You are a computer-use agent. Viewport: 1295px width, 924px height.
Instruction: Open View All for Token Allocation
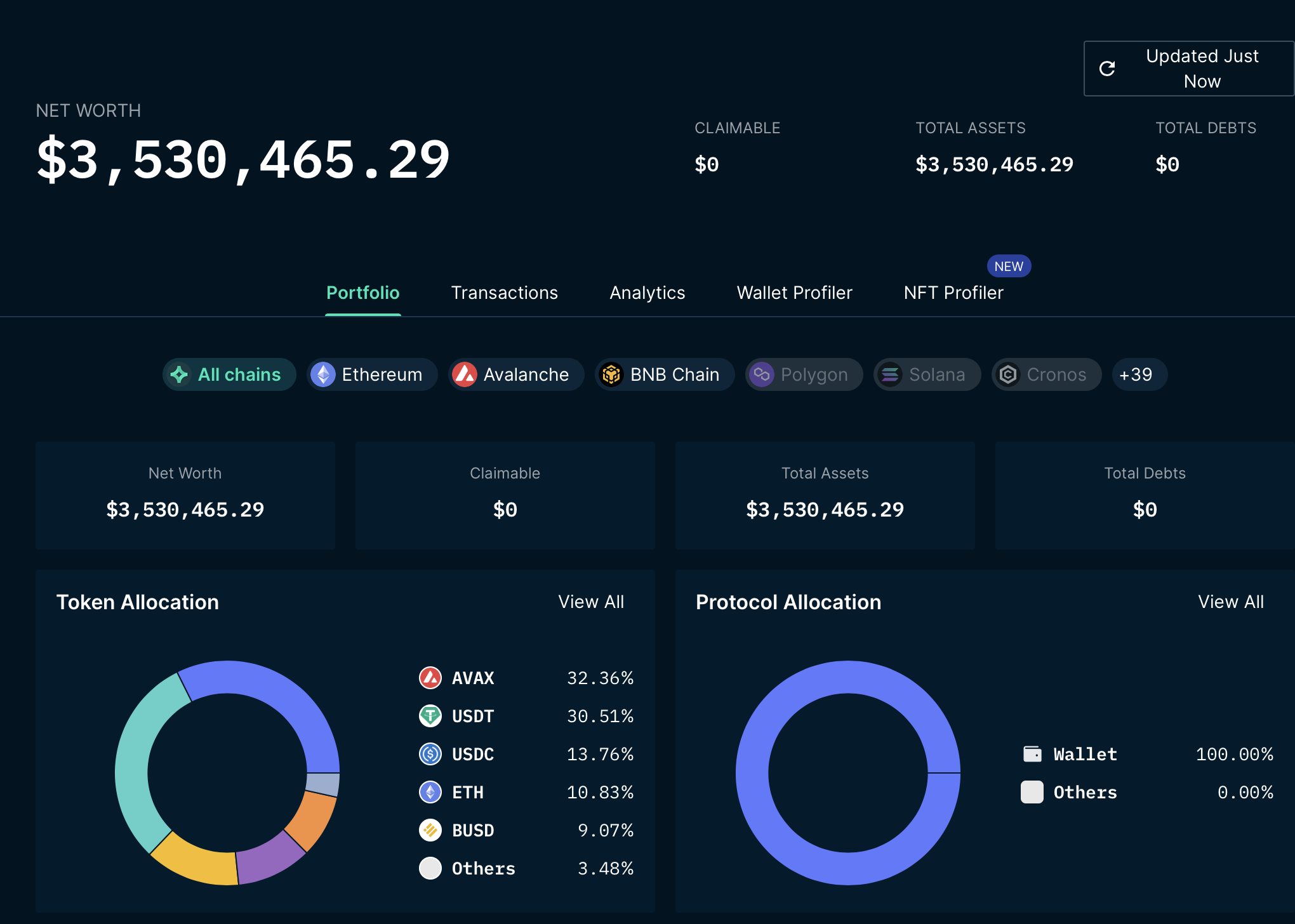click(591, 602)
